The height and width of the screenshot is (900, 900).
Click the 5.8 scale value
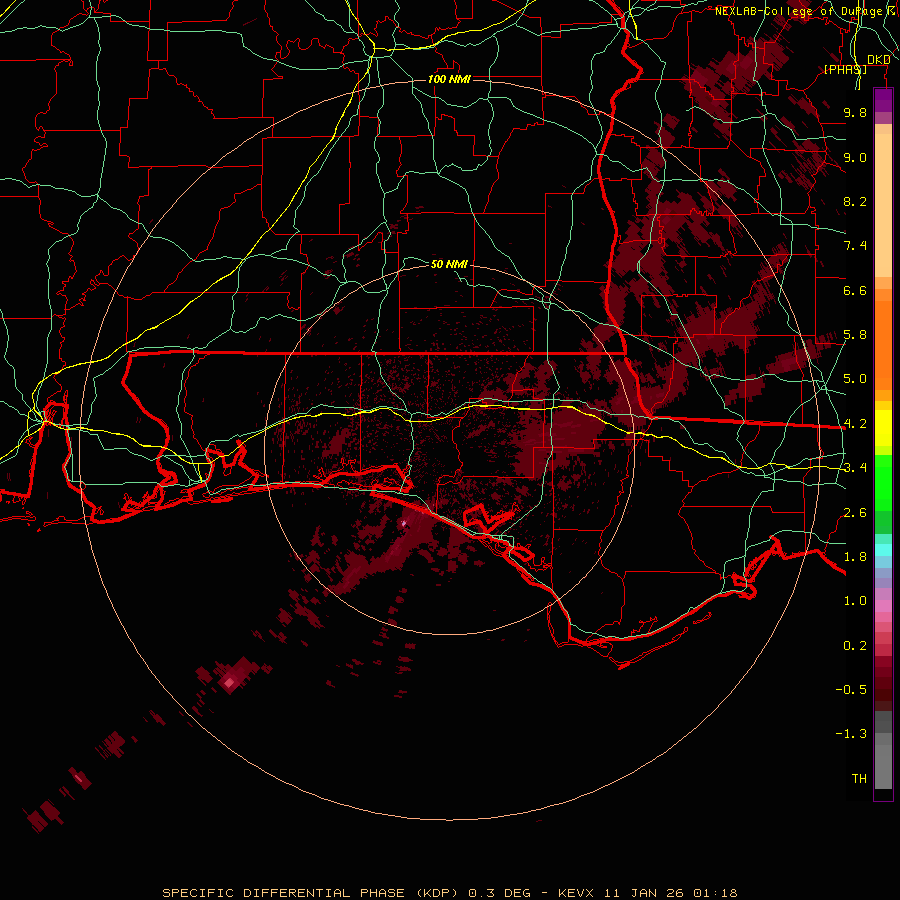click(x=855, y=335)
